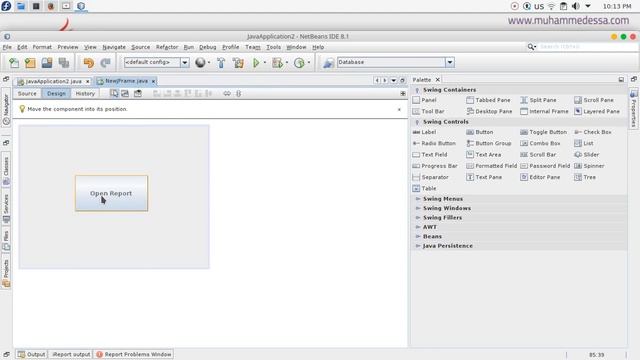Viewport: 640px width, 360px height.
Task: Expand the Swing Menus palette category
Action: (x=418, y=199)
